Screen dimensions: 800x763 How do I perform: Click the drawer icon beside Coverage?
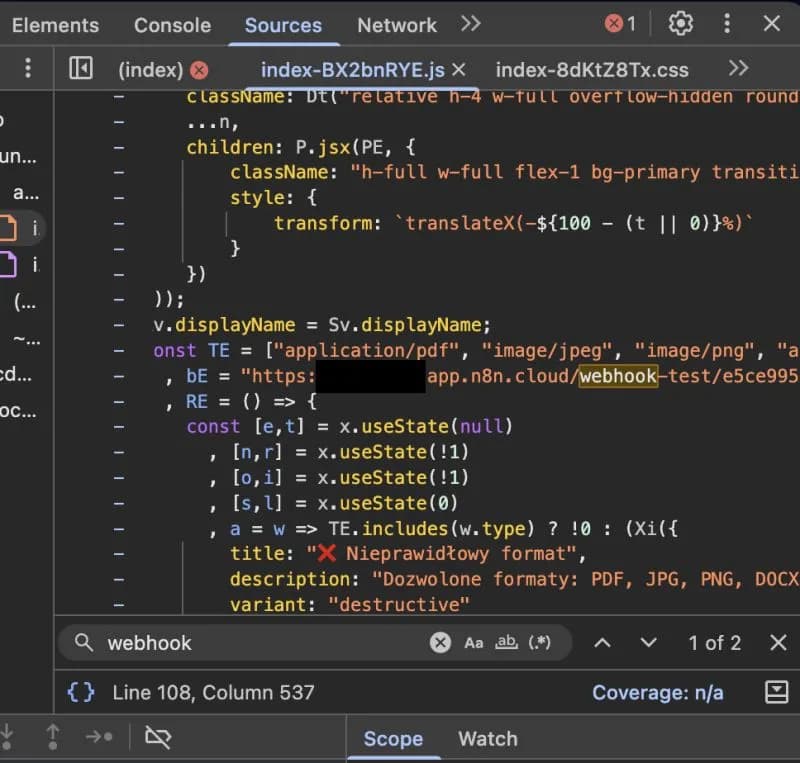pos(777,693)
